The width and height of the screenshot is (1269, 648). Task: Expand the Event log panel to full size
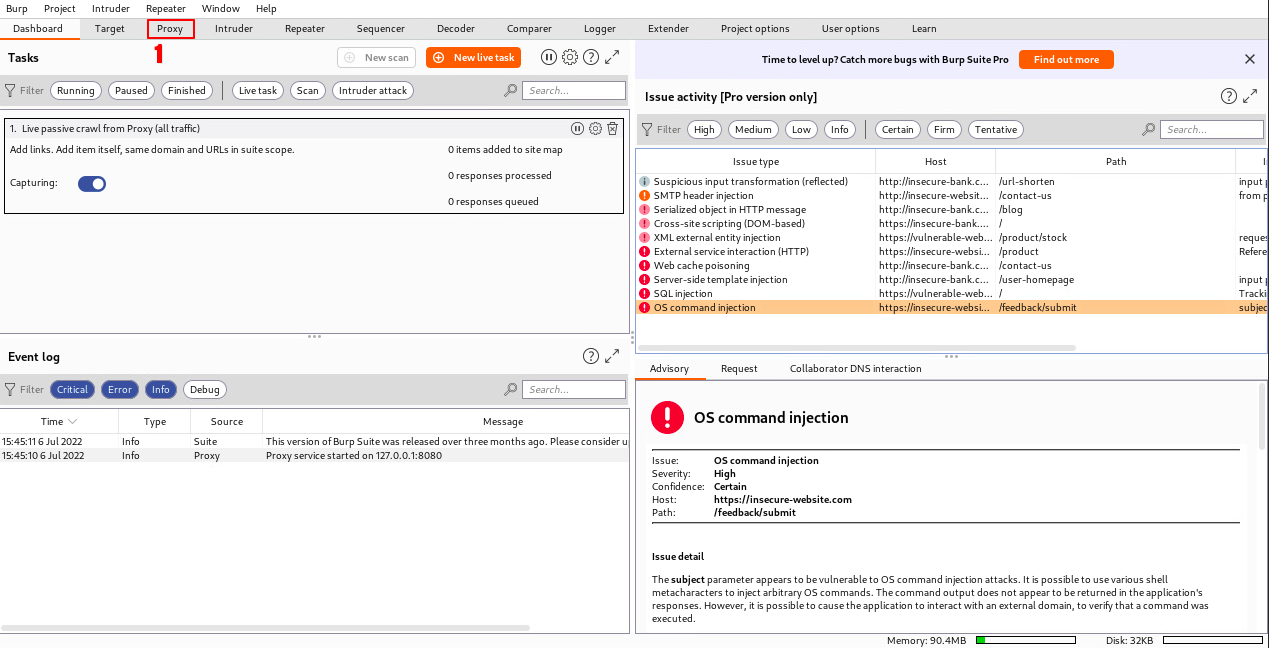(x=613, y=357)
